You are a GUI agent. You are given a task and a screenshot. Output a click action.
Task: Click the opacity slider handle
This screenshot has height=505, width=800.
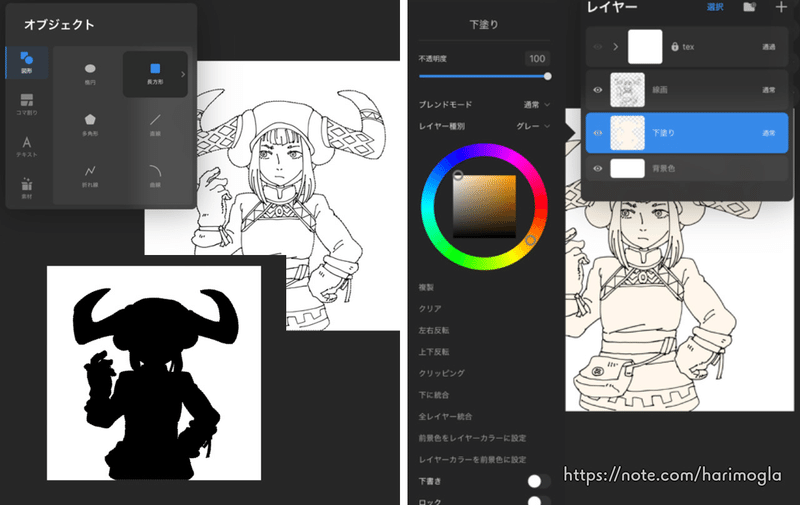[547, 76]
